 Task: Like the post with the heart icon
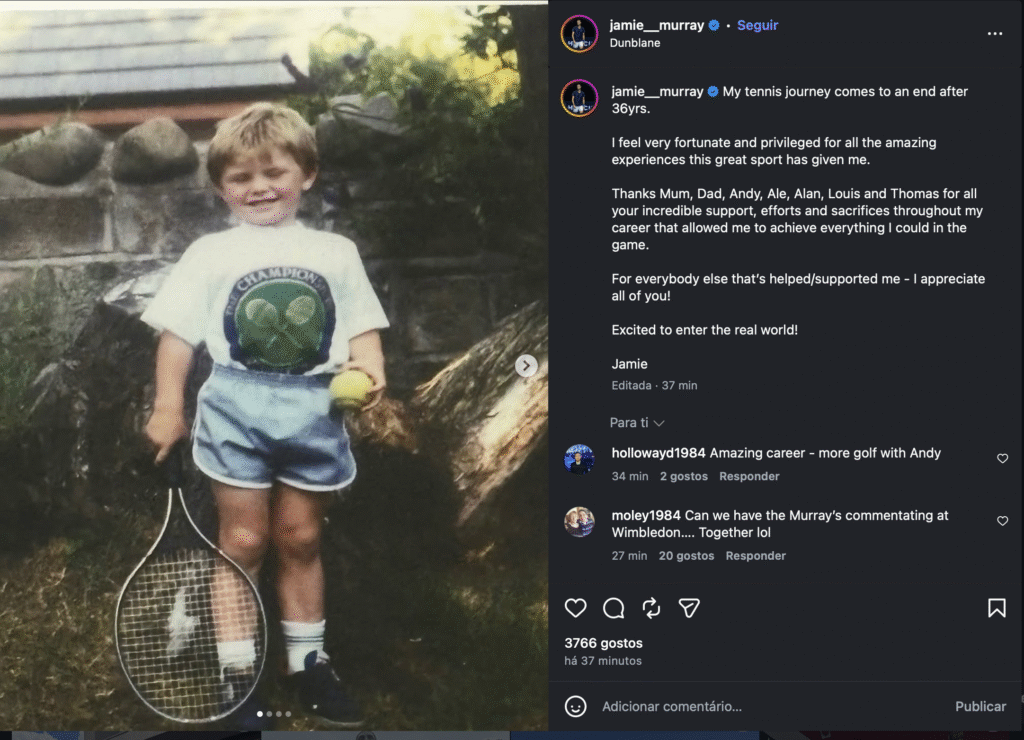coord(576,608)
